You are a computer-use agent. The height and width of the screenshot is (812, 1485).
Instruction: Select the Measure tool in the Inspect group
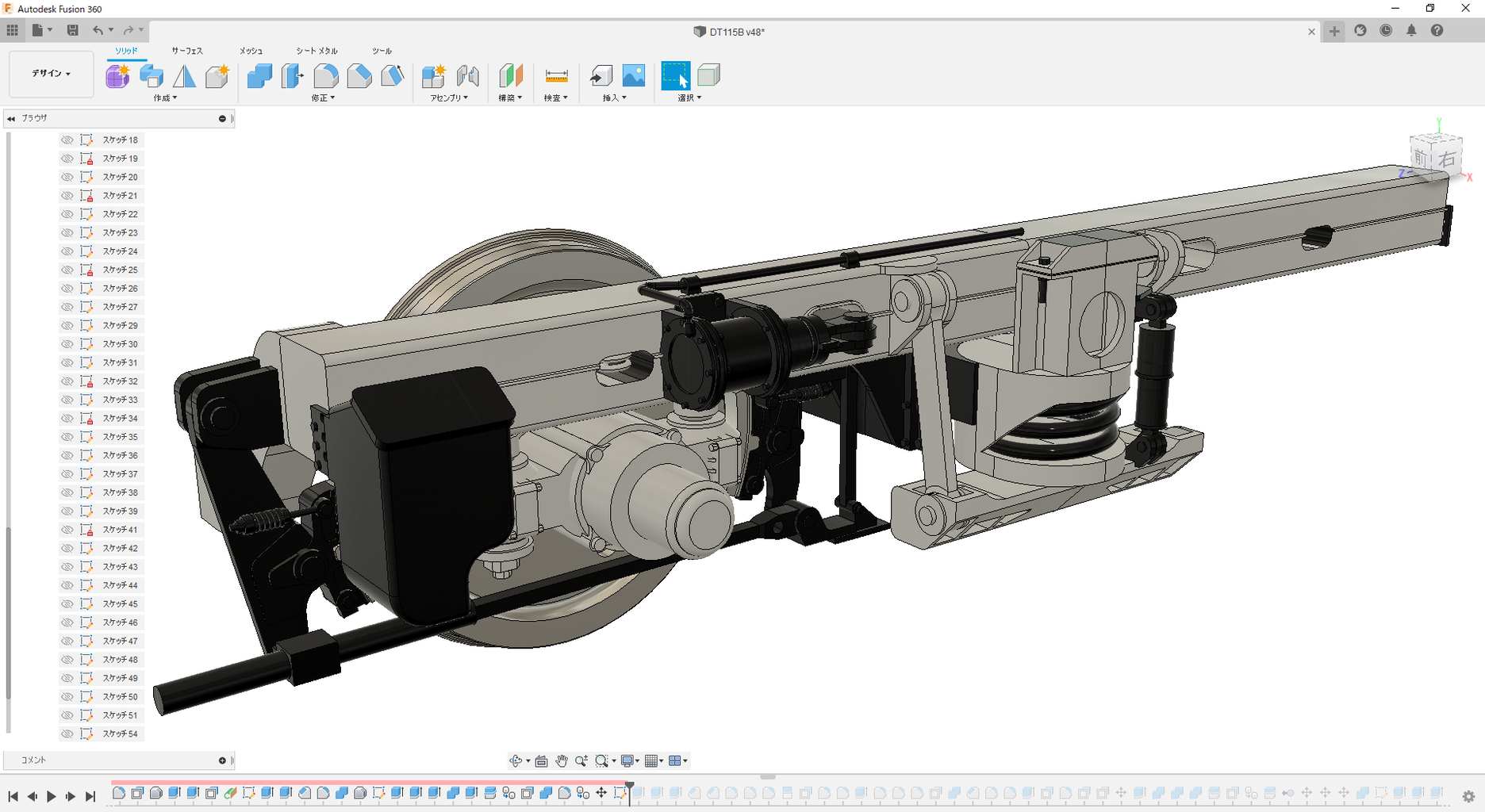click(556, 76)
